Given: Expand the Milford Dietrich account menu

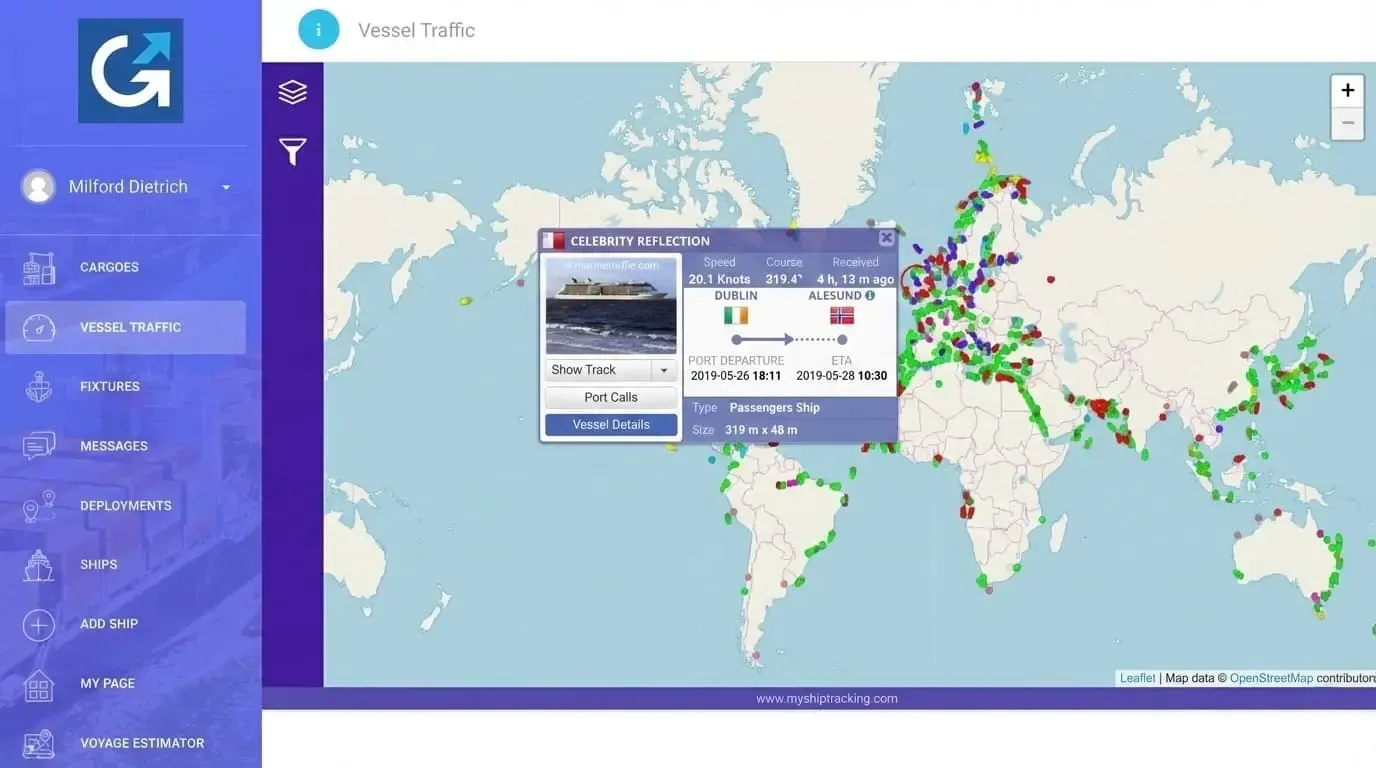Looking at the screenshot, I should click(x=225, y=186).
